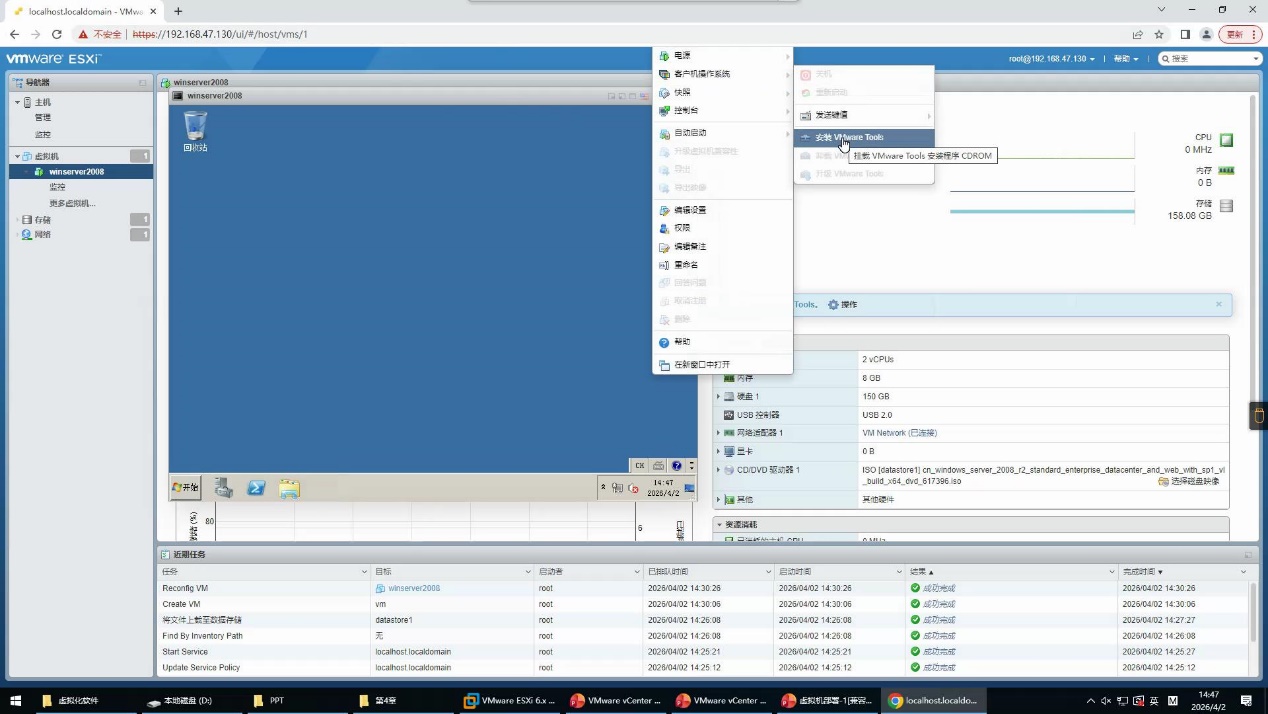Open the 控制台 console submenu
The image size is (1268, 714).
(x=722, y=110)
